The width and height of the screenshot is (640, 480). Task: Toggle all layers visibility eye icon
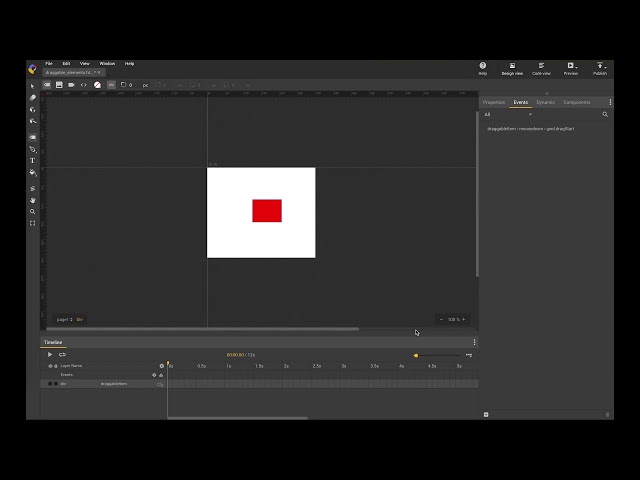[x=50, y=366]
